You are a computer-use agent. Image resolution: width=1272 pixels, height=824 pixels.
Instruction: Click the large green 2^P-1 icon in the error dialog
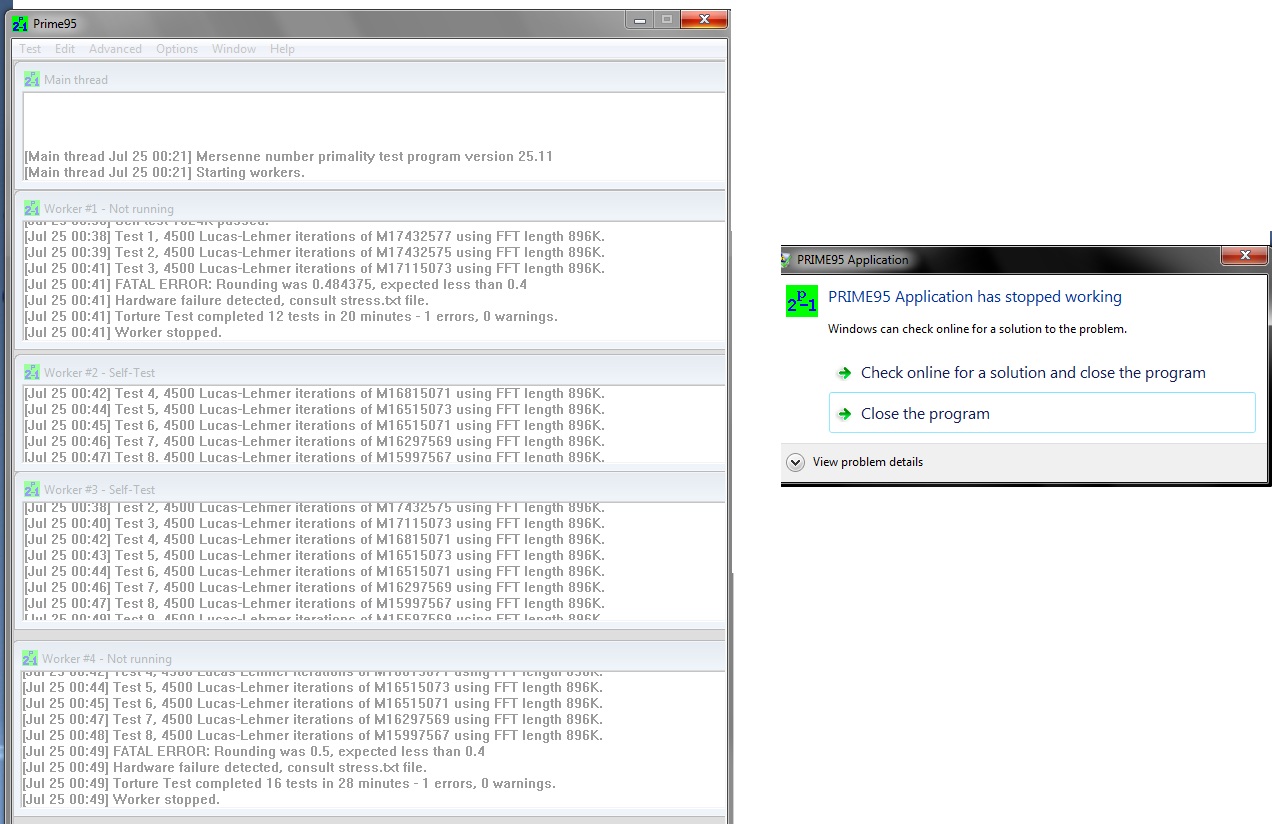[802, 301]
